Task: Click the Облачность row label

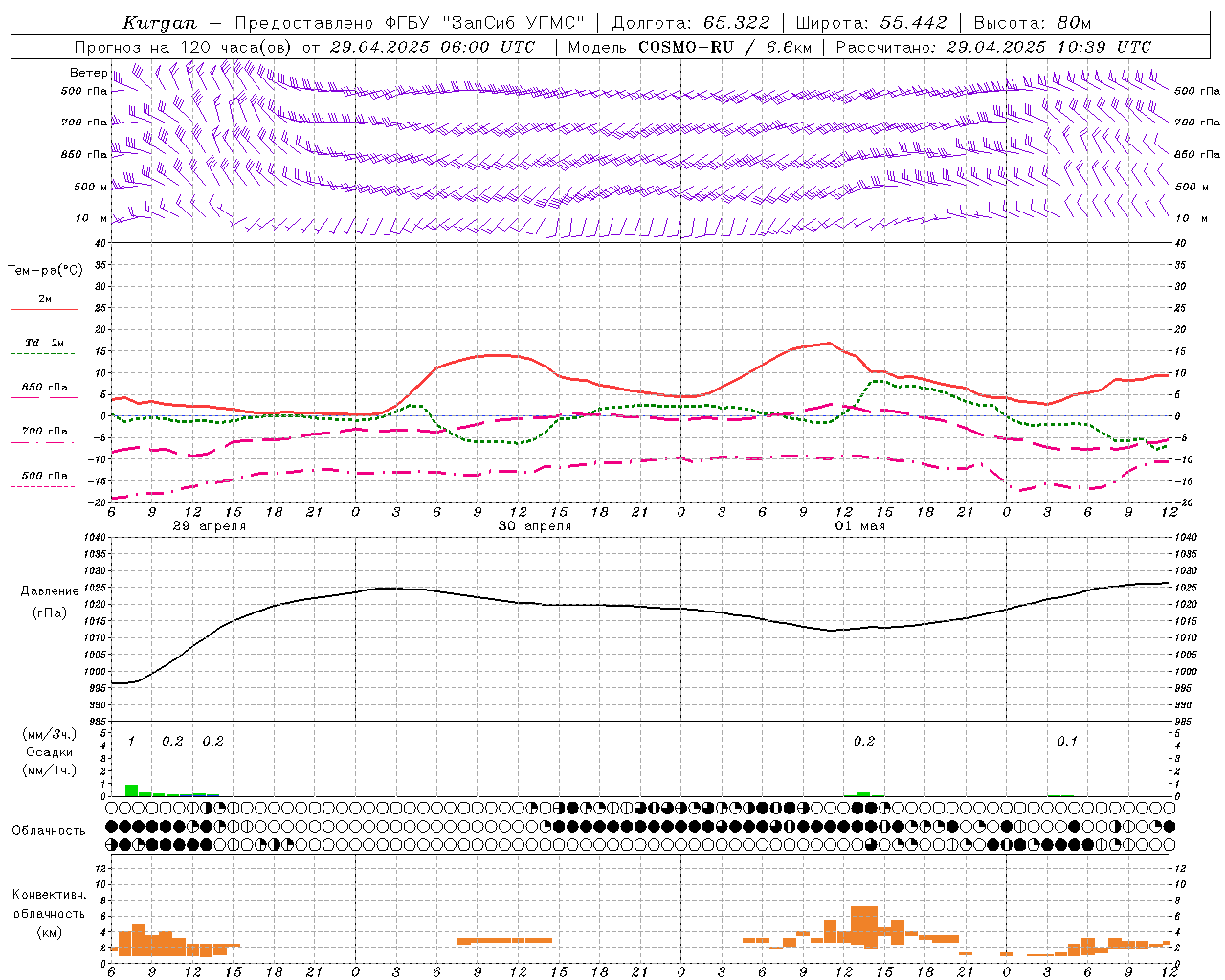Action: click(49, 831)
